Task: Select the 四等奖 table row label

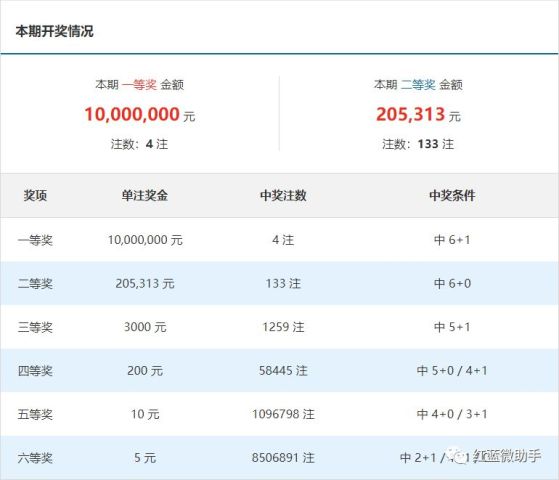Action: tap(35, 371)
